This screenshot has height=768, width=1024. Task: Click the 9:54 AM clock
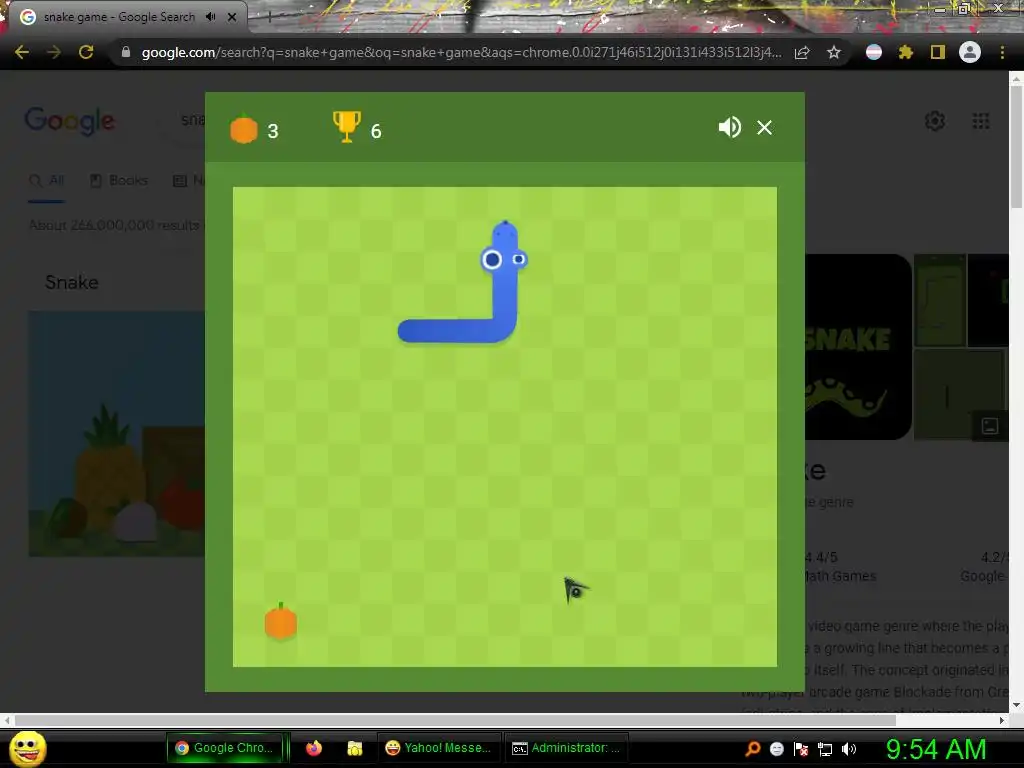935,749
